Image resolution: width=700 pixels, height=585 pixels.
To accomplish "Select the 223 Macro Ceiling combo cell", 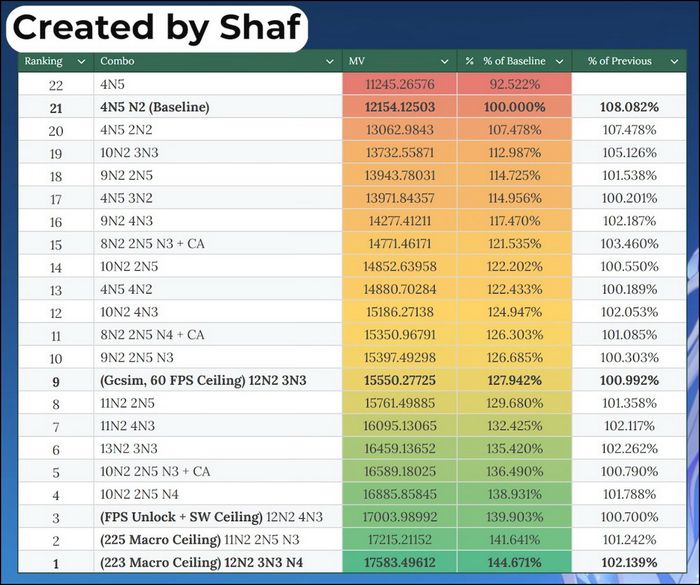I will [x=218, y=562].
